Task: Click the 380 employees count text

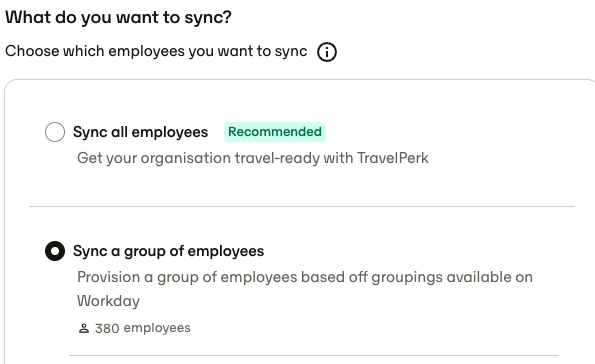Action: (143, 328)
